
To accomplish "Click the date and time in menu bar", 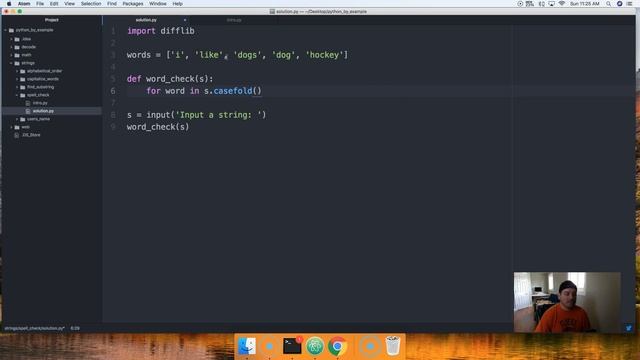I will pyautogui.click(x=584, y=4).
